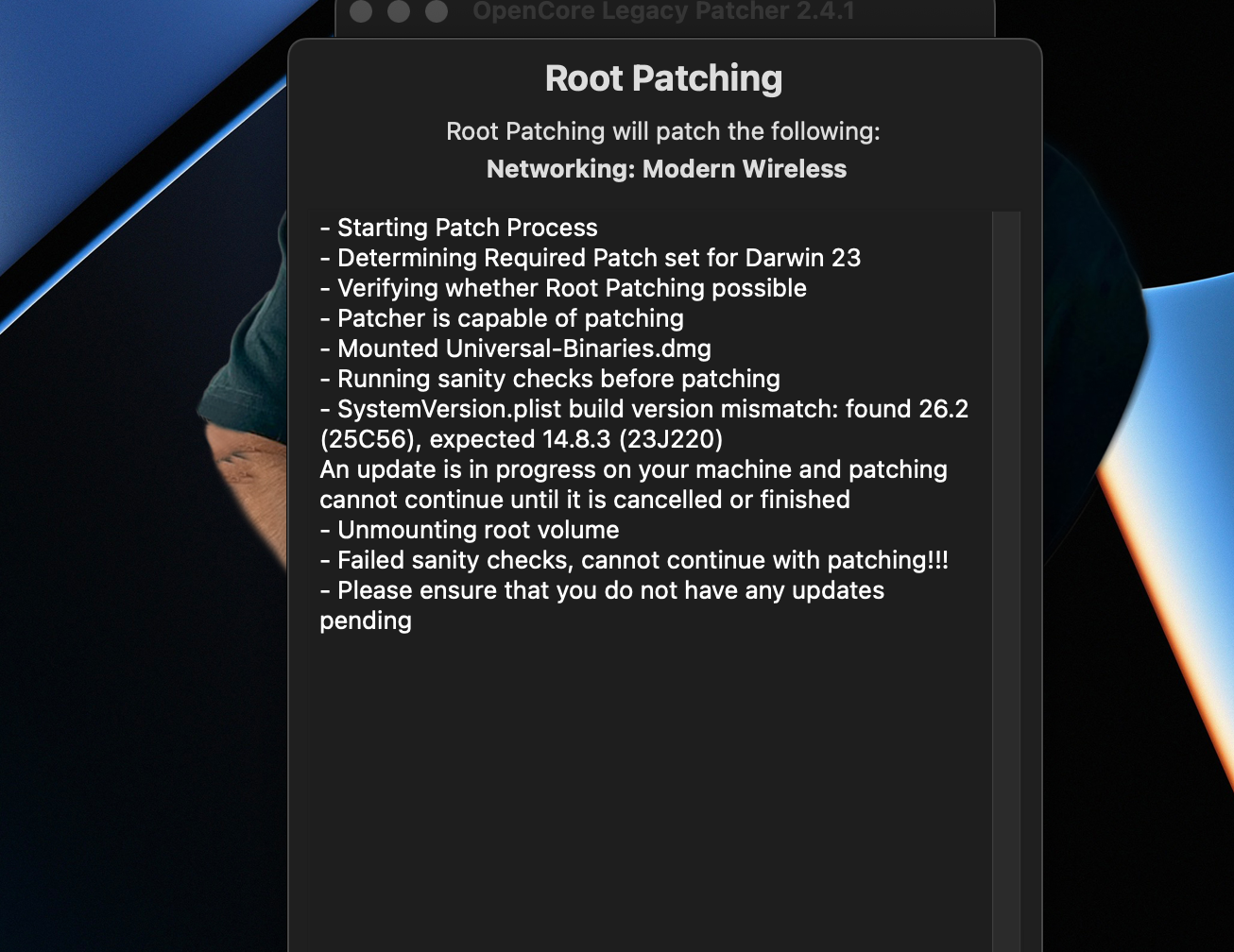Select the "An update is in progress" message
This screenshot has width=1234, height=952.
click(x=634, y=484)
